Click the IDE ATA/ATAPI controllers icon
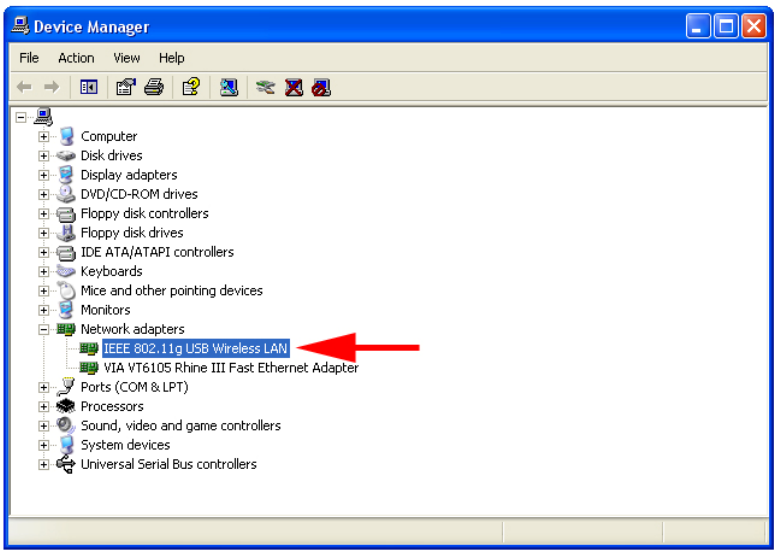The image size is (780, 557). 66,253
